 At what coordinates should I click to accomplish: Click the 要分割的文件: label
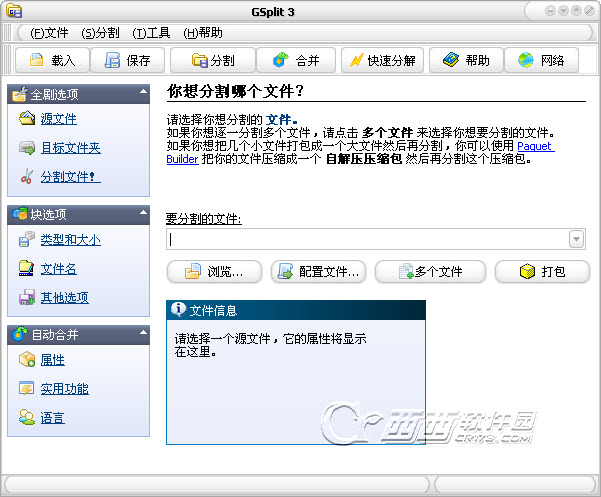204,219
